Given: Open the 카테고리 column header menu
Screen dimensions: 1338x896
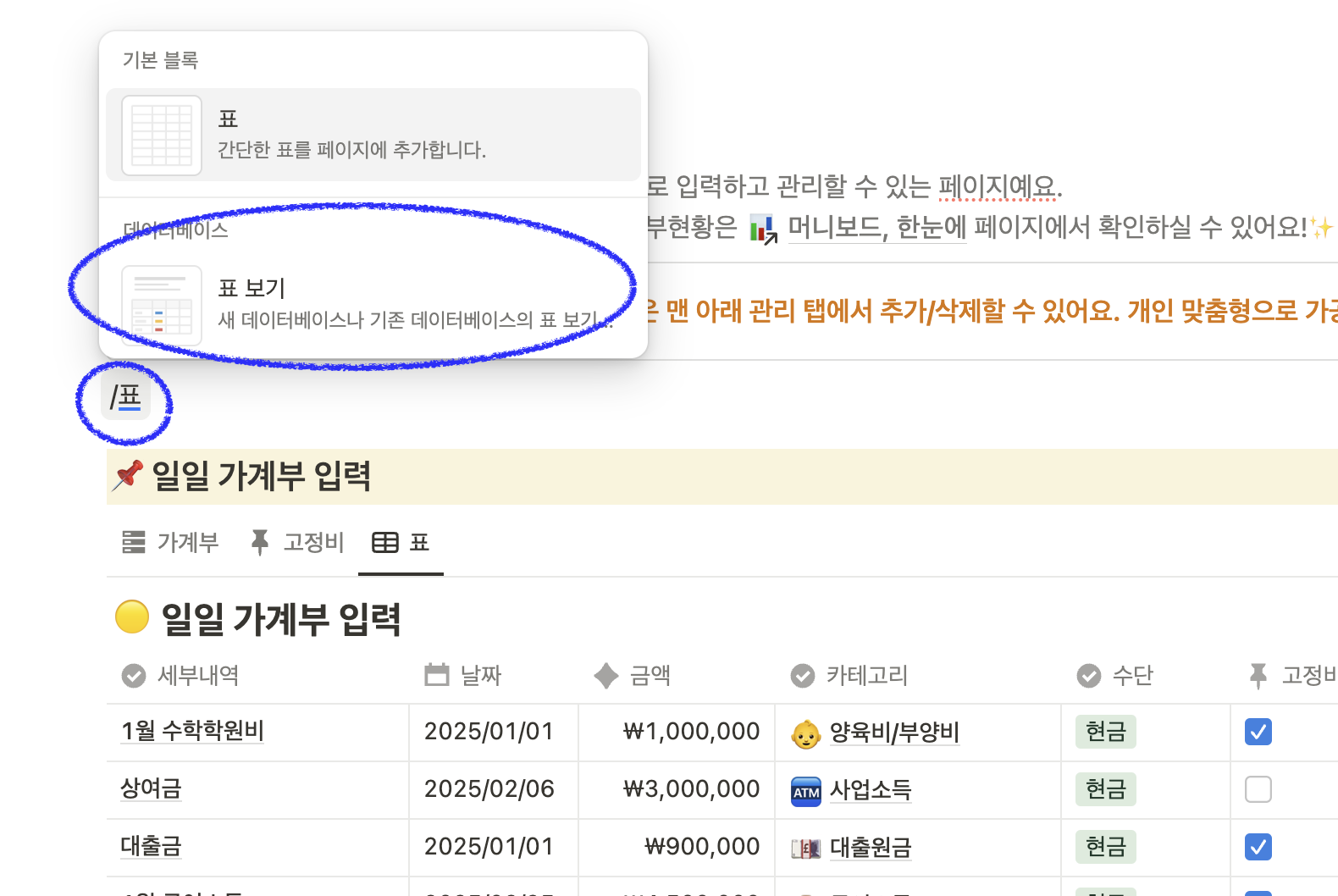Looking at the screenshot, I should tap(918, 675).
